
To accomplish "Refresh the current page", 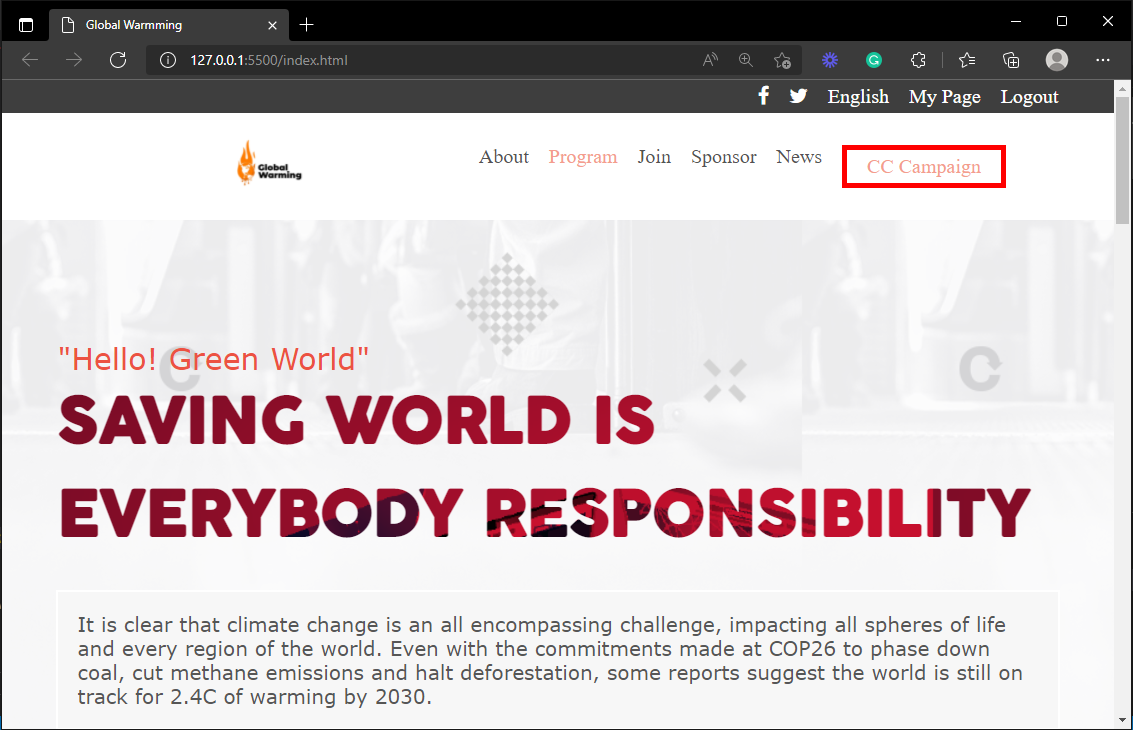I will coord(118,60).
